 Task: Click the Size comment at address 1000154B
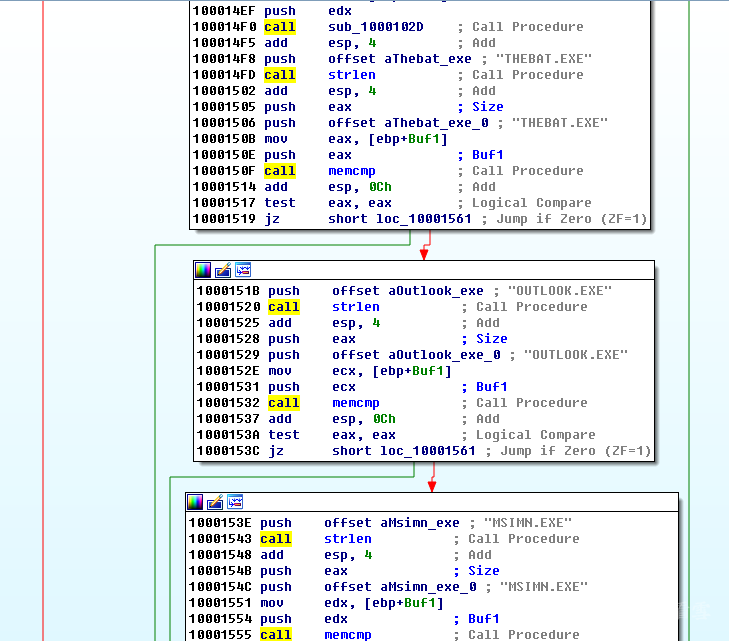[484, 571]
